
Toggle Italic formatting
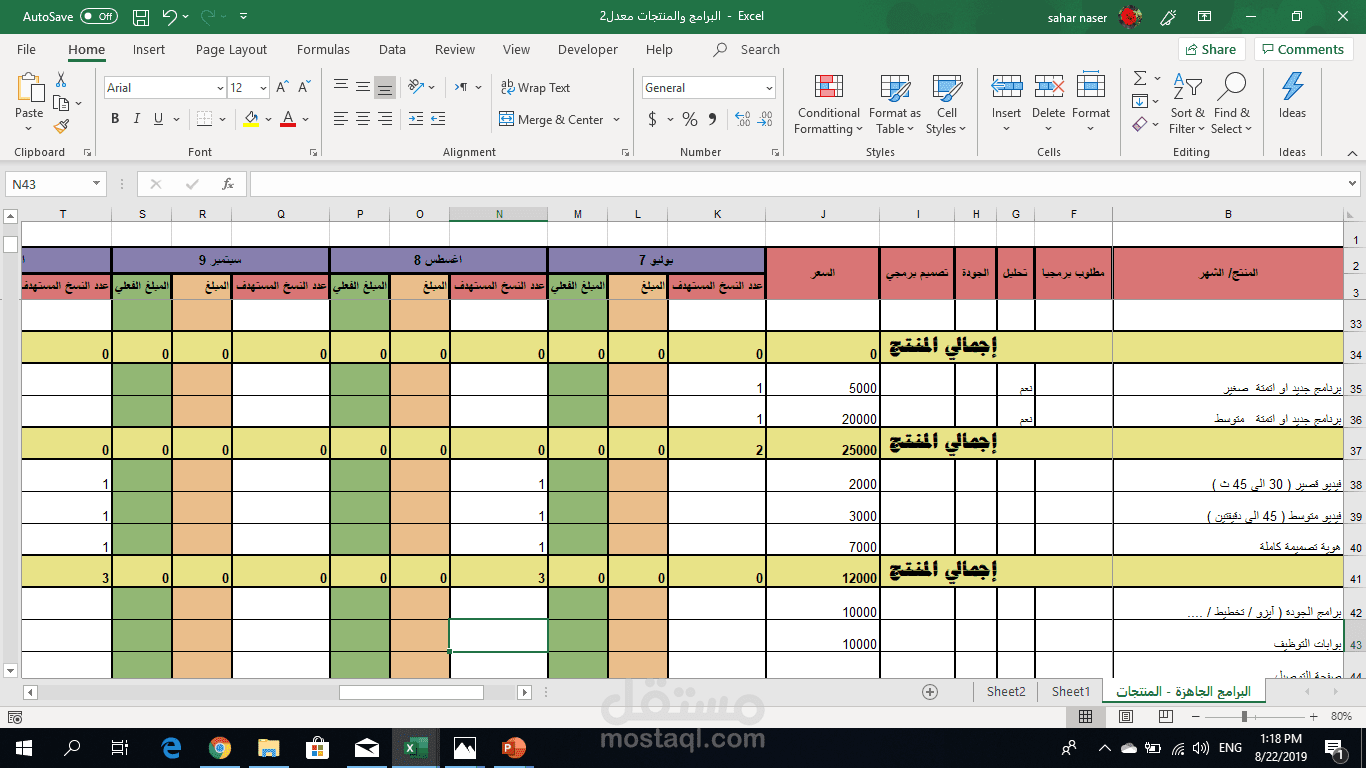click(137, 119)
